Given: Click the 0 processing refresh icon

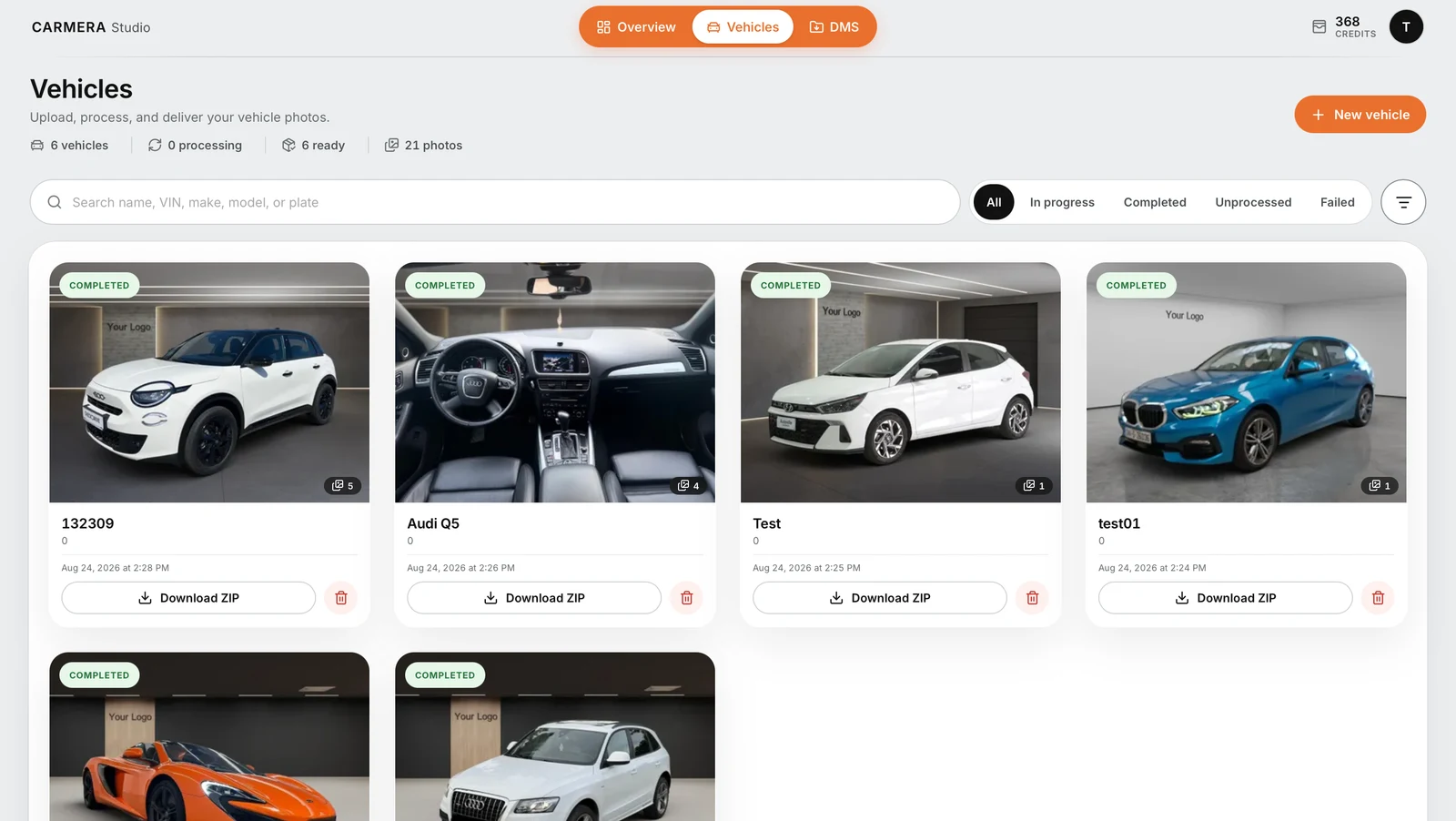Looking at the screenshot, I should (x=155, y=145).
